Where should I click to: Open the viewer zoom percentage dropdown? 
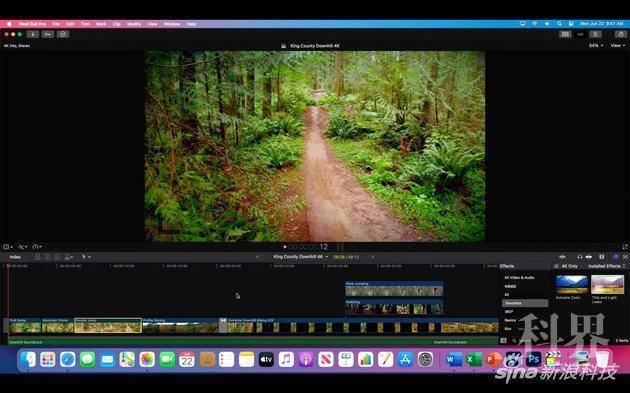(x=595, y=45)
